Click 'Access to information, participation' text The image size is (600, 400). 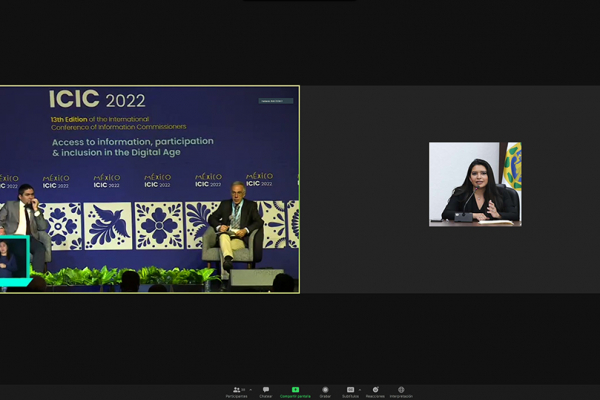click(x=133, y=142)
